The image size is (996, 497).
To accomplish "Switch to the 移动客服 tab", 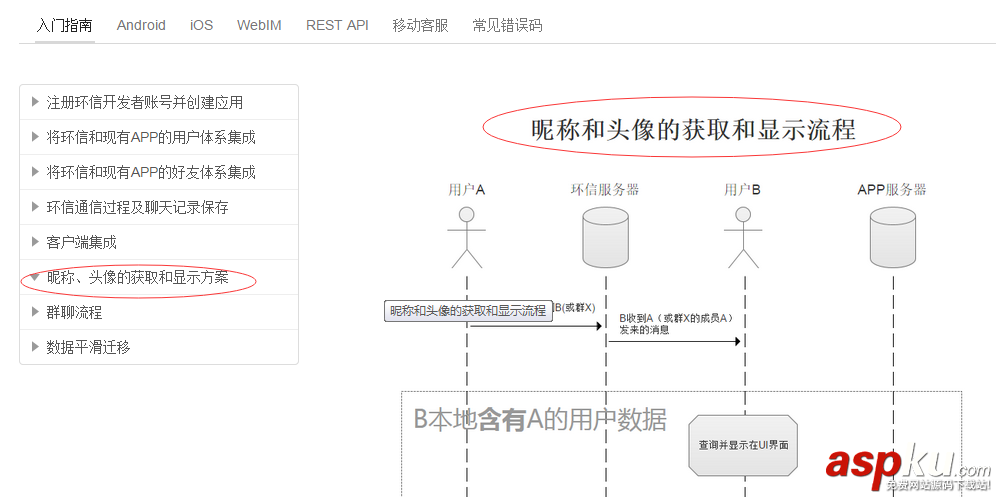I will click(421, 25).
